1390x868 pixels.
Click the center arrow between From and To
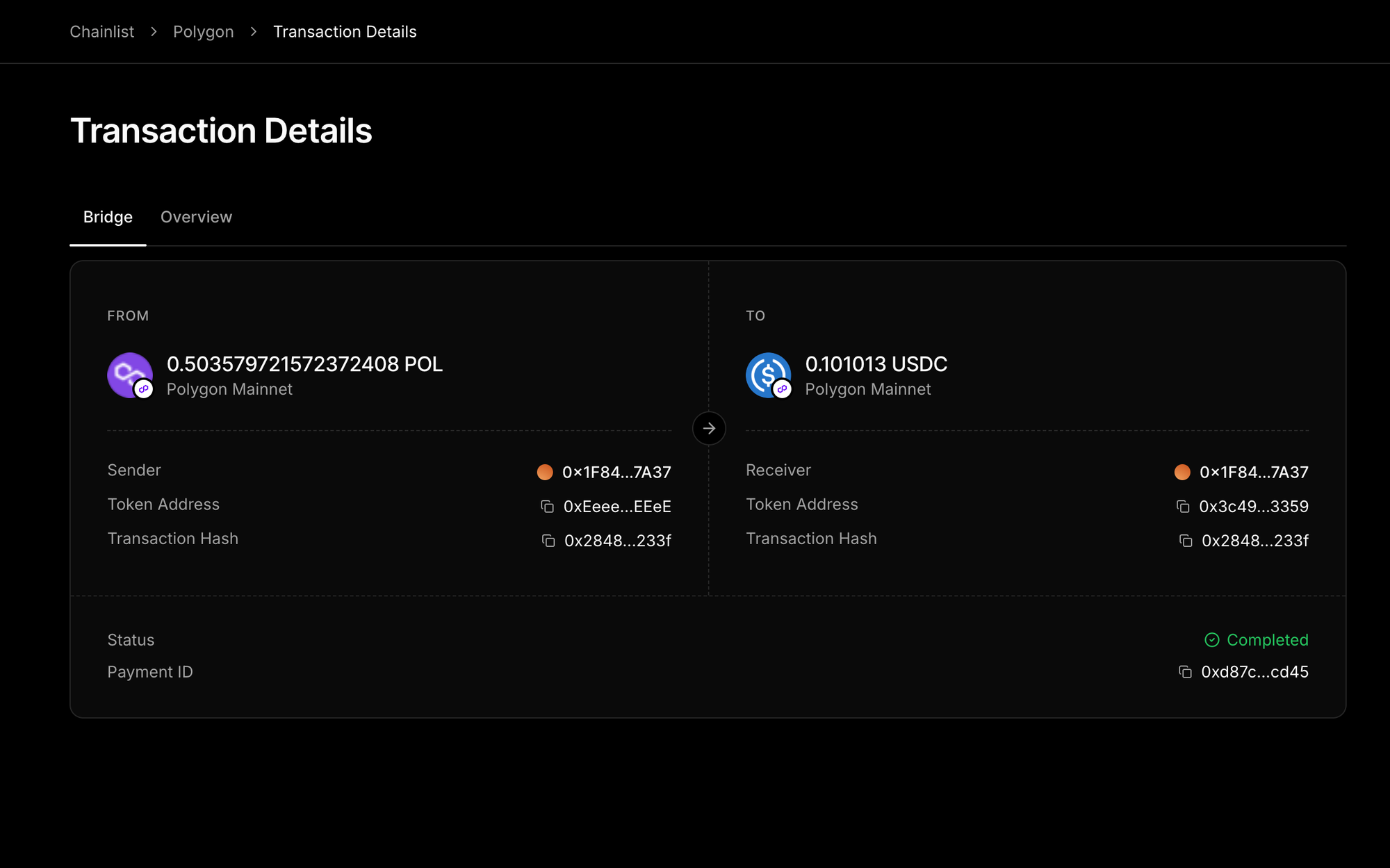click(x=709, y=428)
